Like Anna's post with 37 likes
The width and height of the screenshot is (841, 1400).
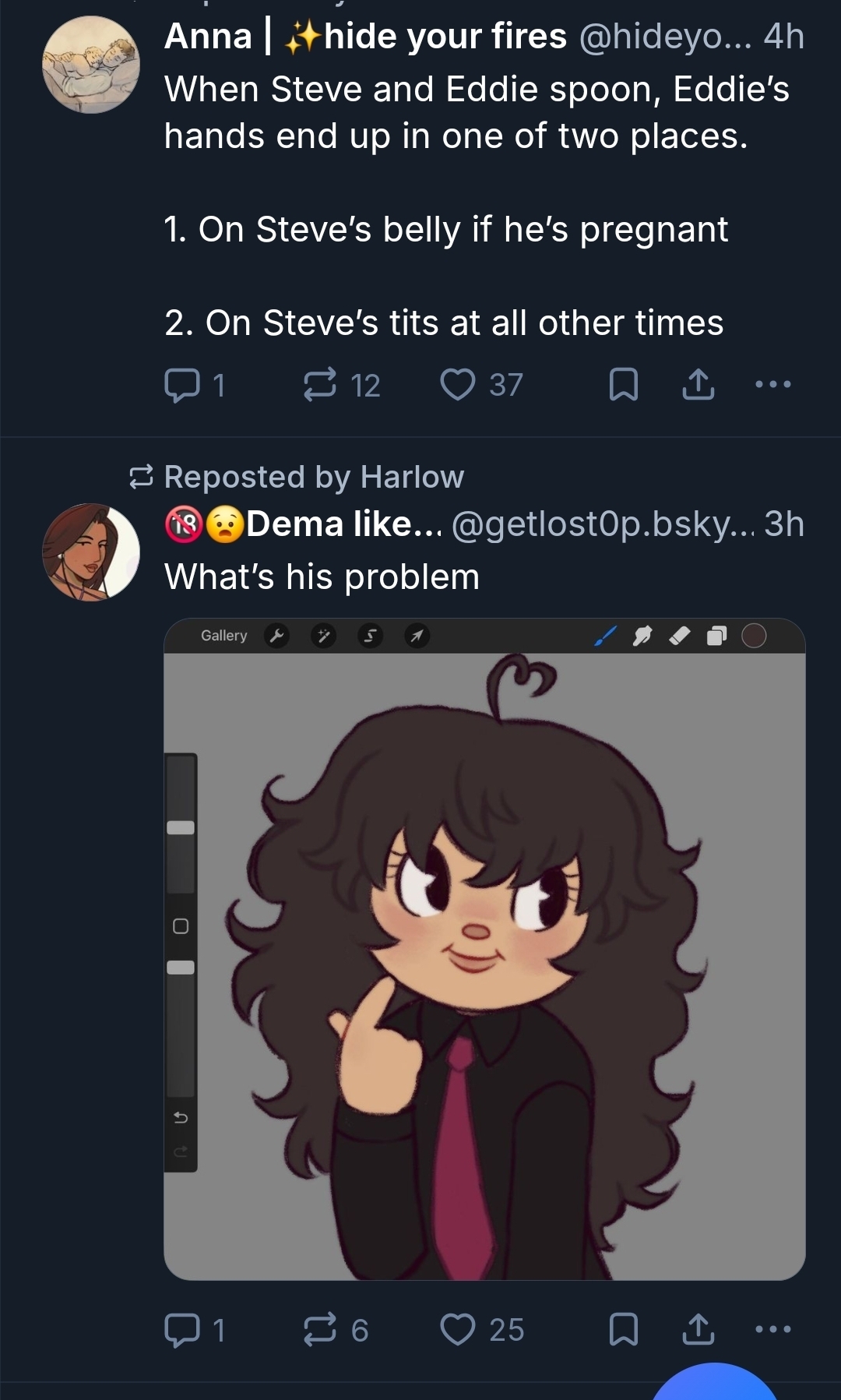[x=458, y=385]
